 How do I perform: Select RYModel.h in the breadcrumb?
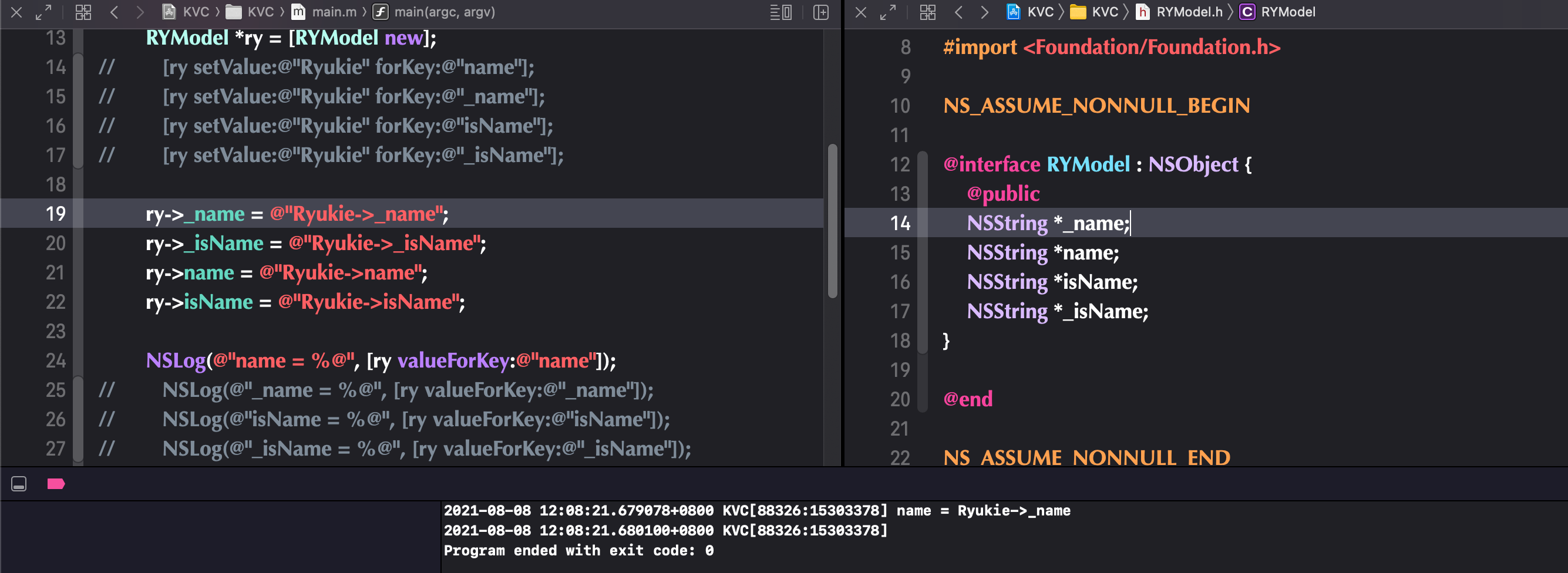point(1180,12)
